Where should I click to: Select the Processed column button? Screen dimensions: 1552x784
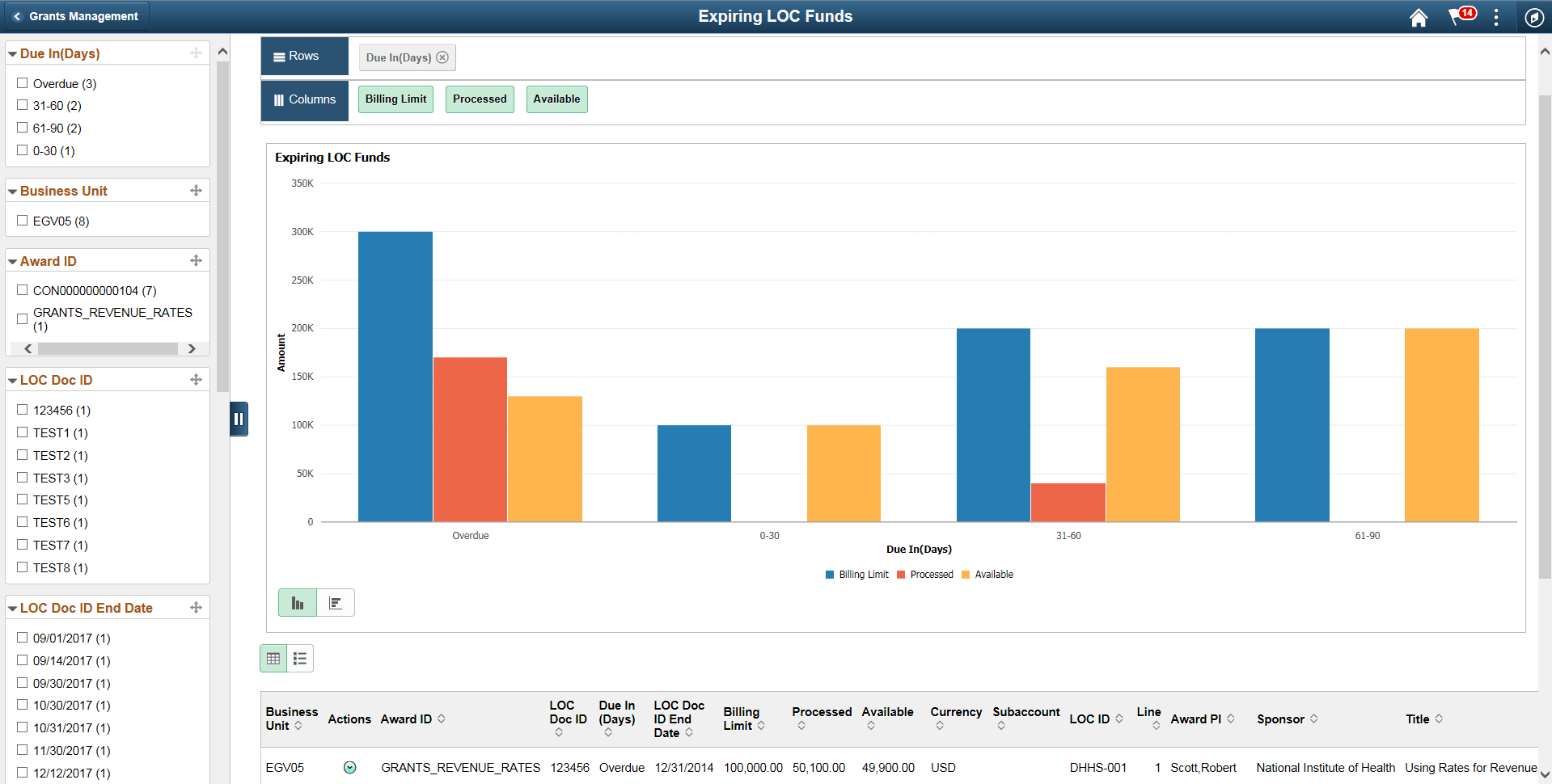point(480,99)
